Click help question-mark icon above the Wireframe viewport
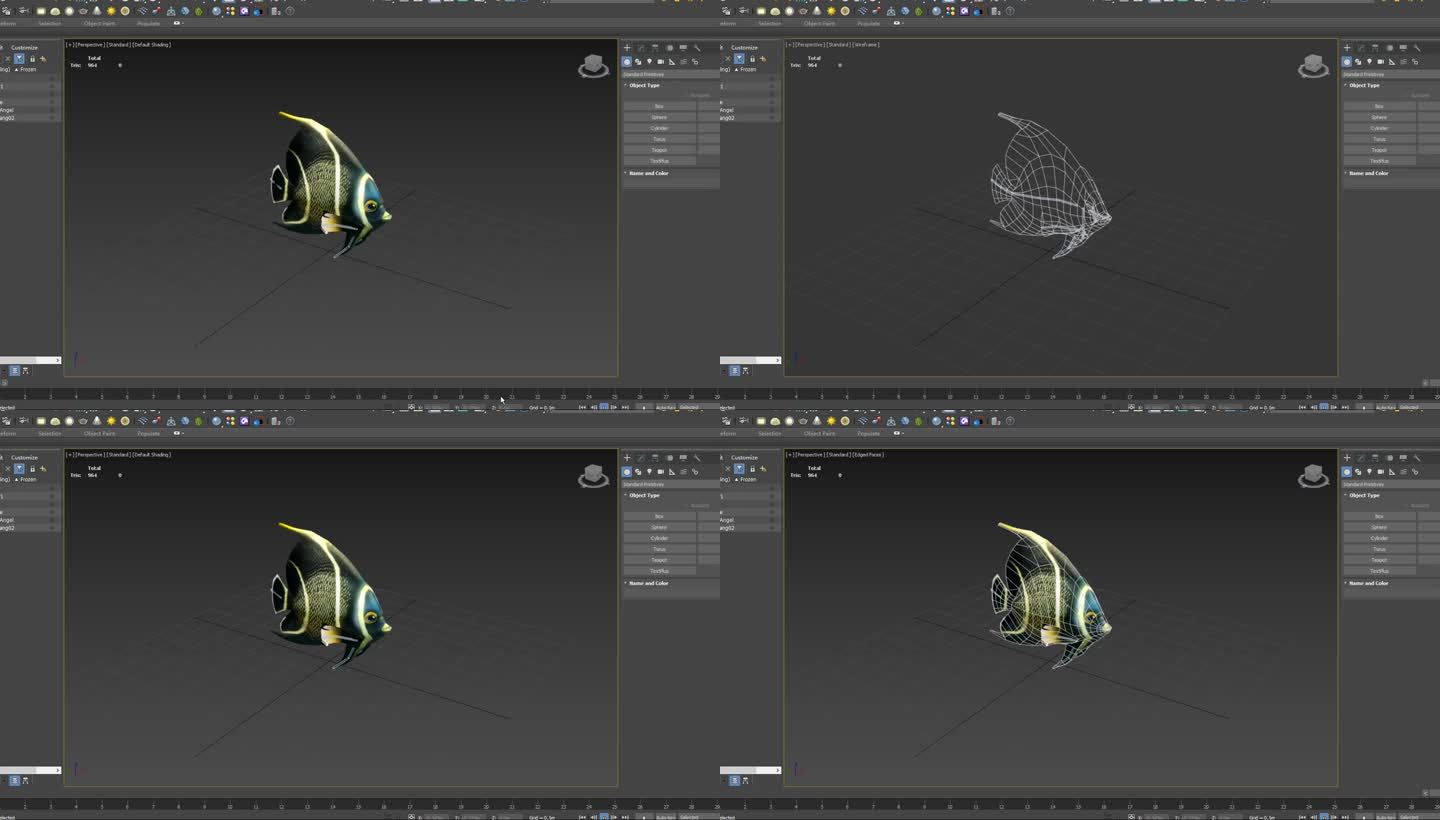1440x820 pixels. pyautogui.click(x=1010, y=11)
